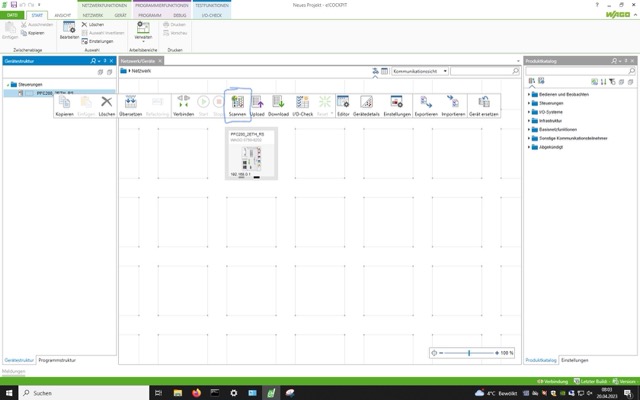Expand the I/O-Systeme catalog folder

(530, 110)
